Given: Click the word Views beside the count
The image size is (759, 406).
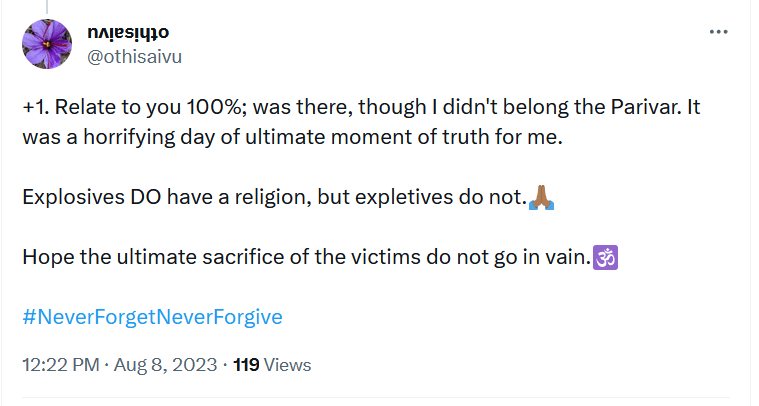Looking at the screenshot, I should click(288, 364).
